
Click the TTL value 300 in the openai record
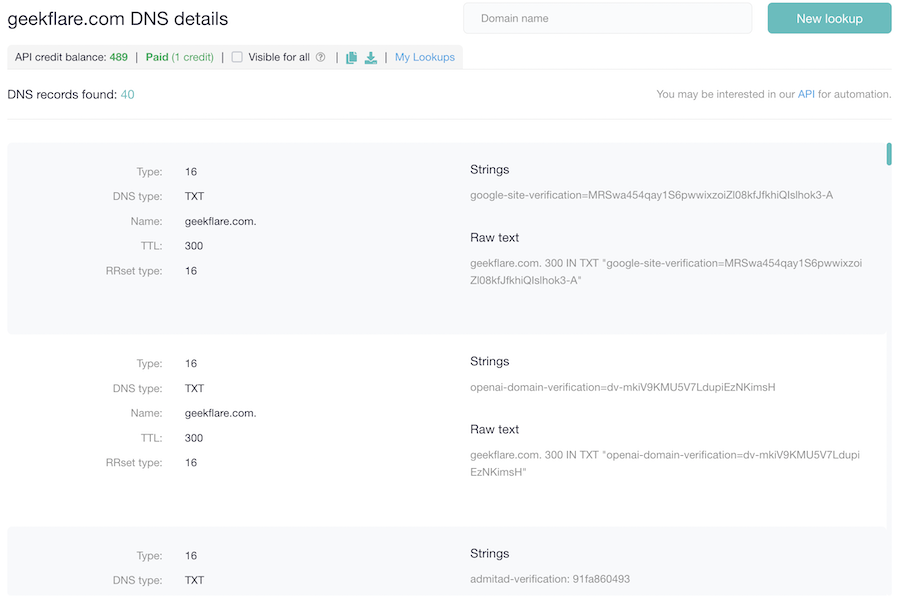194,438
